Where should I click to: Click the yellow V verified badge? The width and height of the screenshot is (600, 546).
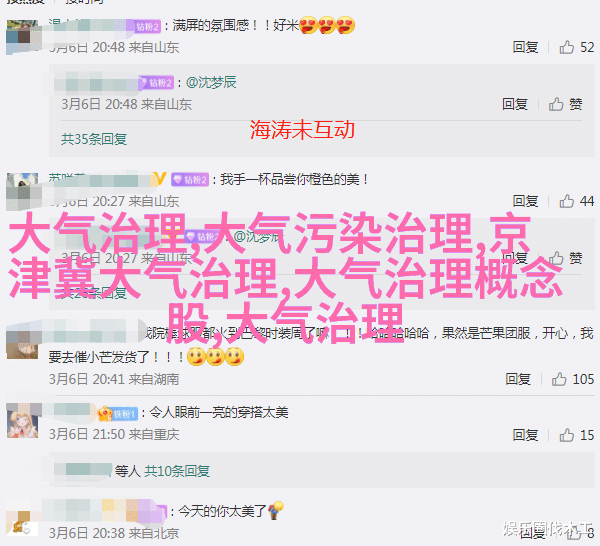point(160,179)
